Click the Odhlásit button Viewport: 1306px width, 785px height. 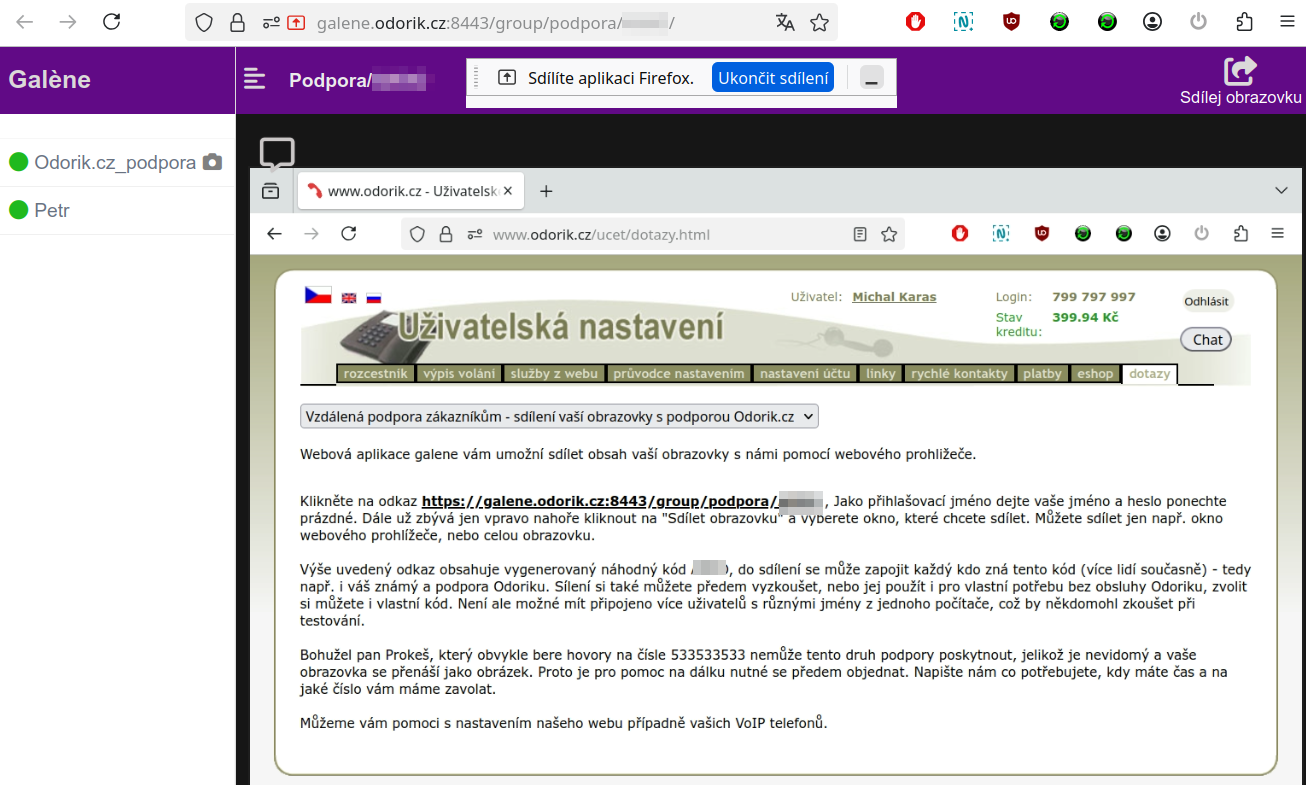[1206, 301]
